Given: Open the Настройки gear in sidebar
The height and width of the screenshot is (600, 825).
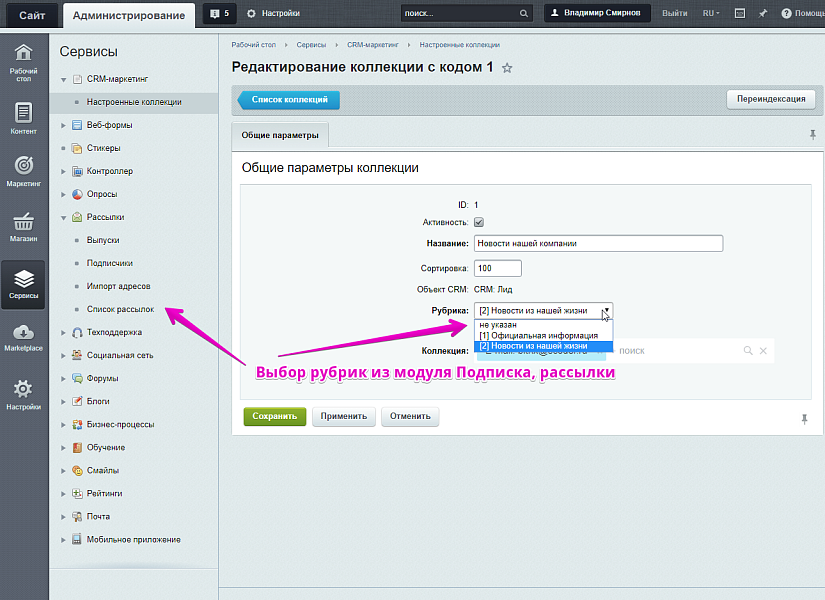Looking at the screenshot, I should 24,394.
